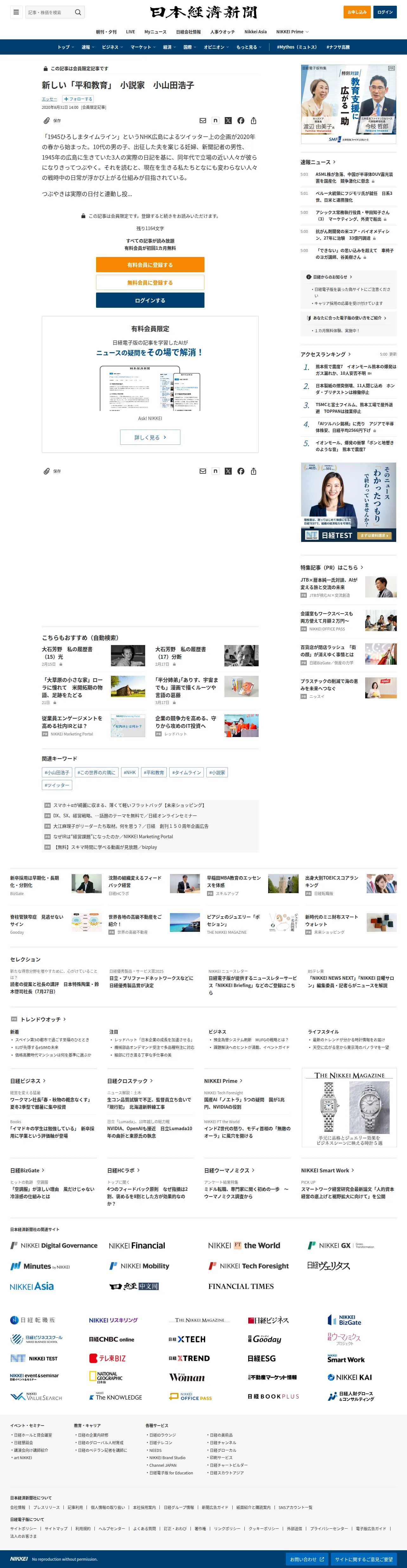Viewport: 407px width, 1568px height.
Task: Save the article using the paperclip under the headline
Action: coord(47,121)
